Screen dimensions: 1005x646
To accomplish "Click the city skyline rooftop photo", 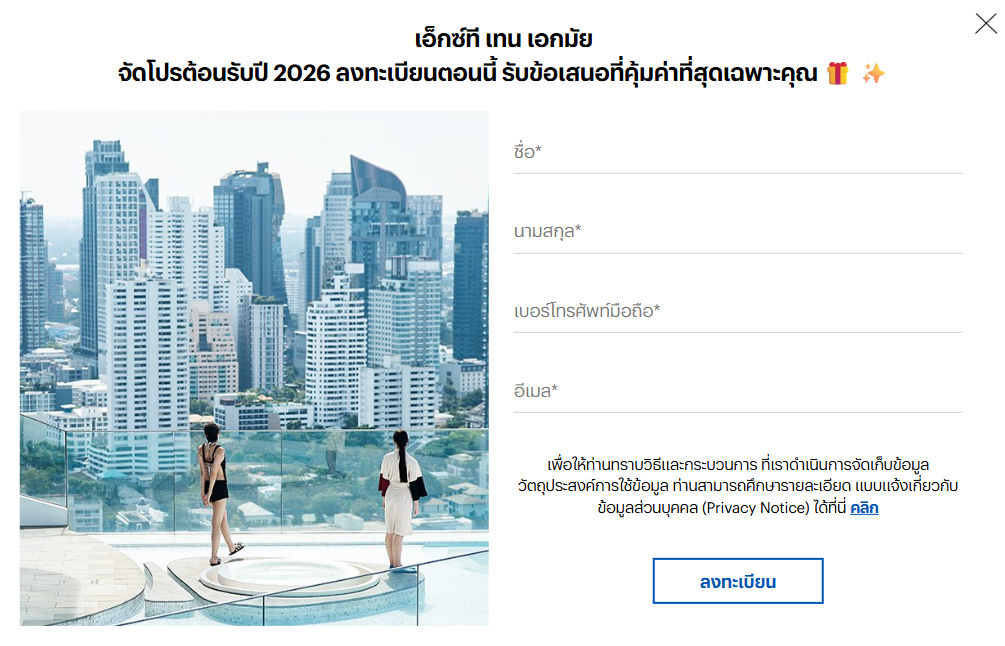I will pyautogui.click(x=254, y=369).
